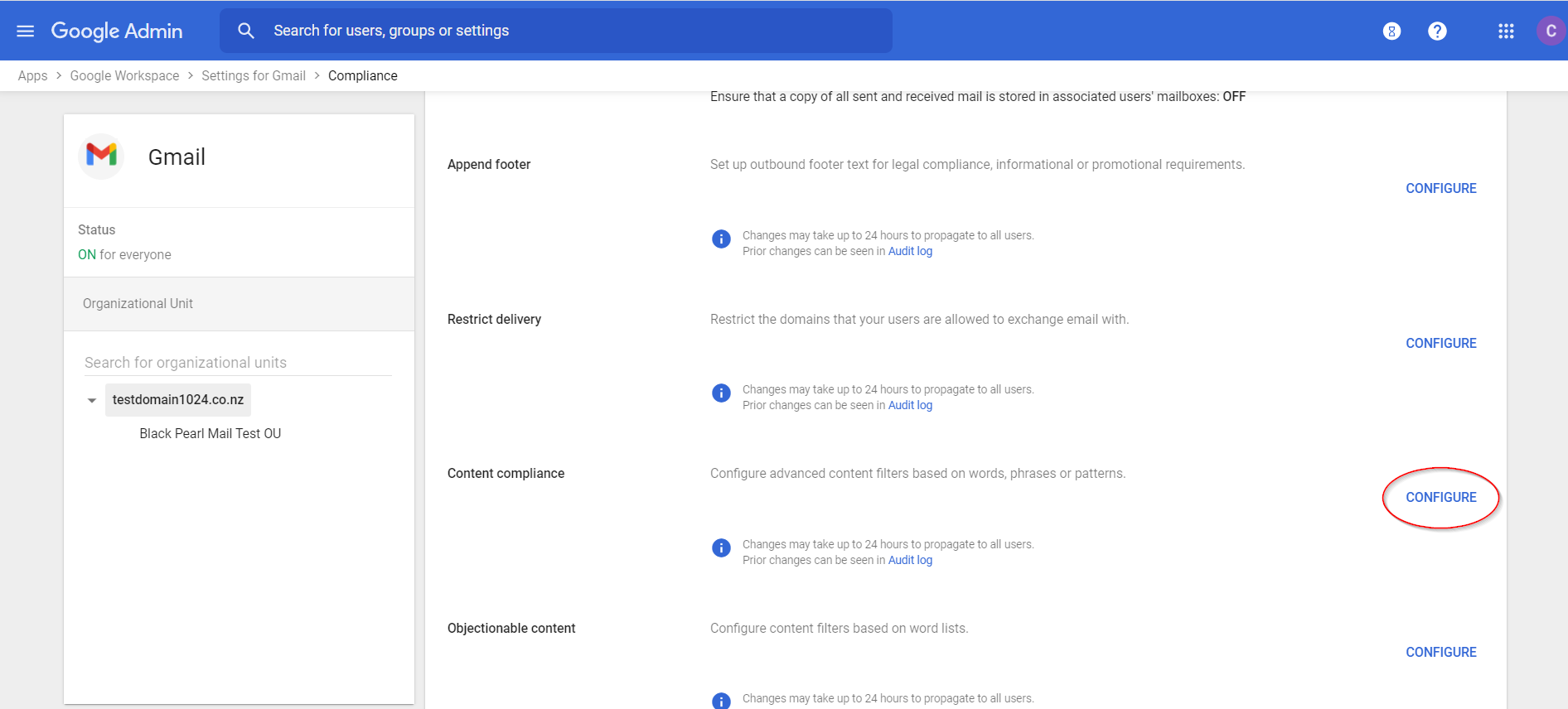This screenshot has height=709, width=1568.
Task: Click the Append footer label
Action: pos(489,165)
